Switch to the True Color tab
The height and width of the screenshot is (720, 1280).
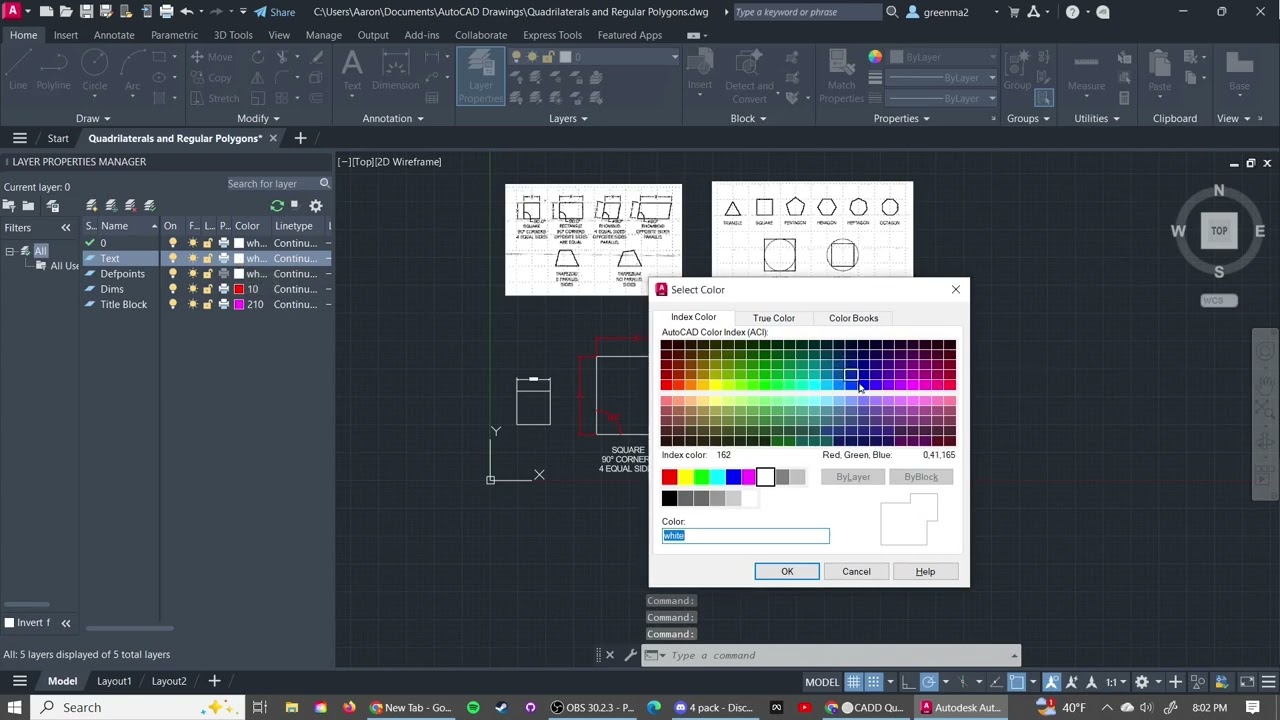click(x=774, y=318)
